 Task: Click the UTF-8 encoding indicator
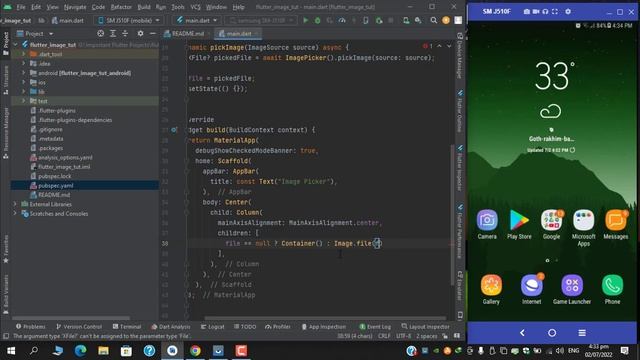tap(403, 336)
